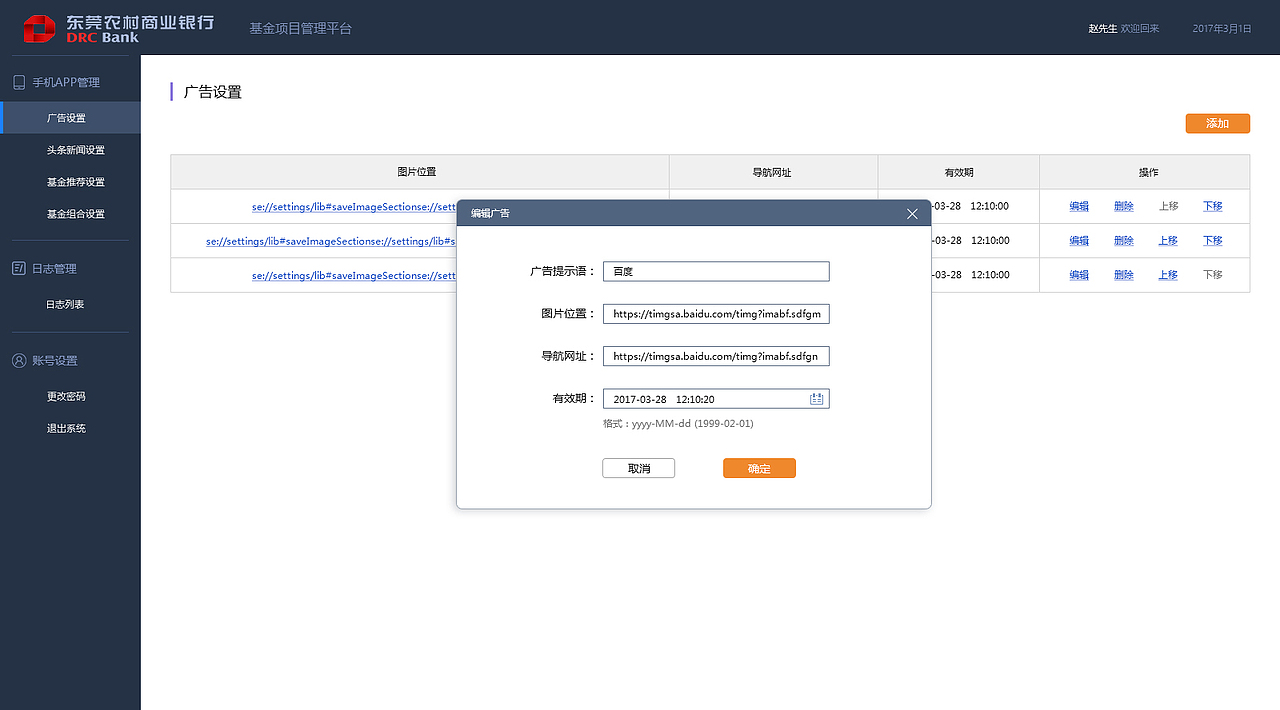Click into the 广告提示语 input field
Image resolution: width=1280 pixels, height=710 pixels.
(716, 271)
